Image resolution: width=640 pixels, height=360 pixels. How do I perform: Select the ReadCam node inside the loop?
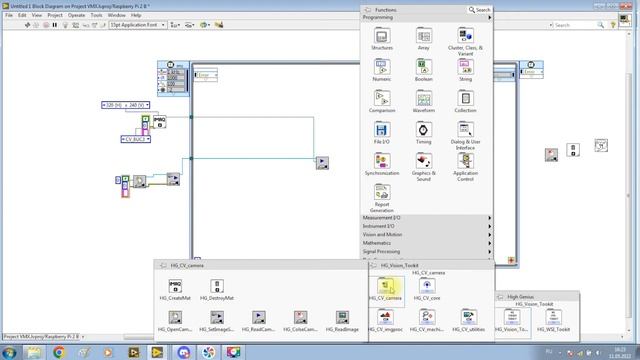(322, 163)
